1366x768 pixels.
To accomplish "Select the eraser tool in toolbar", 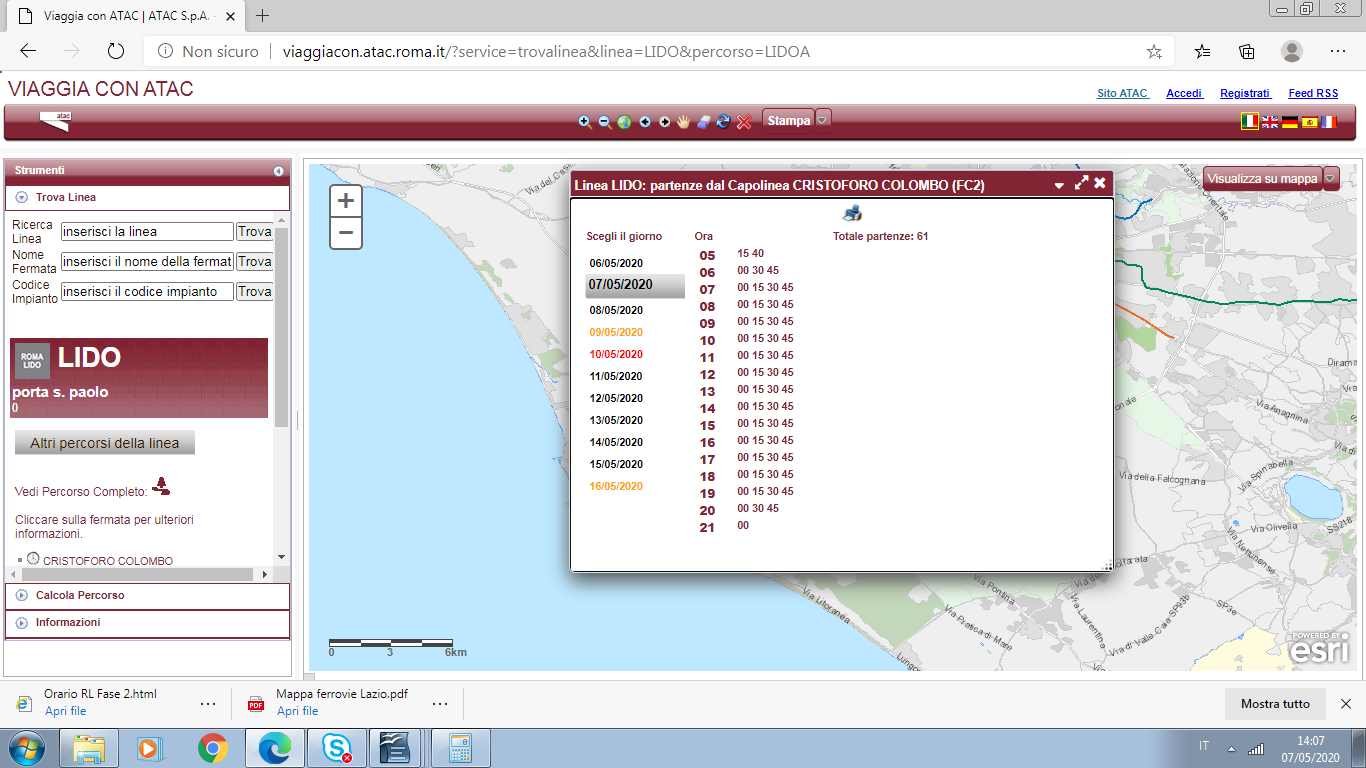I will [x=704, y=122].
